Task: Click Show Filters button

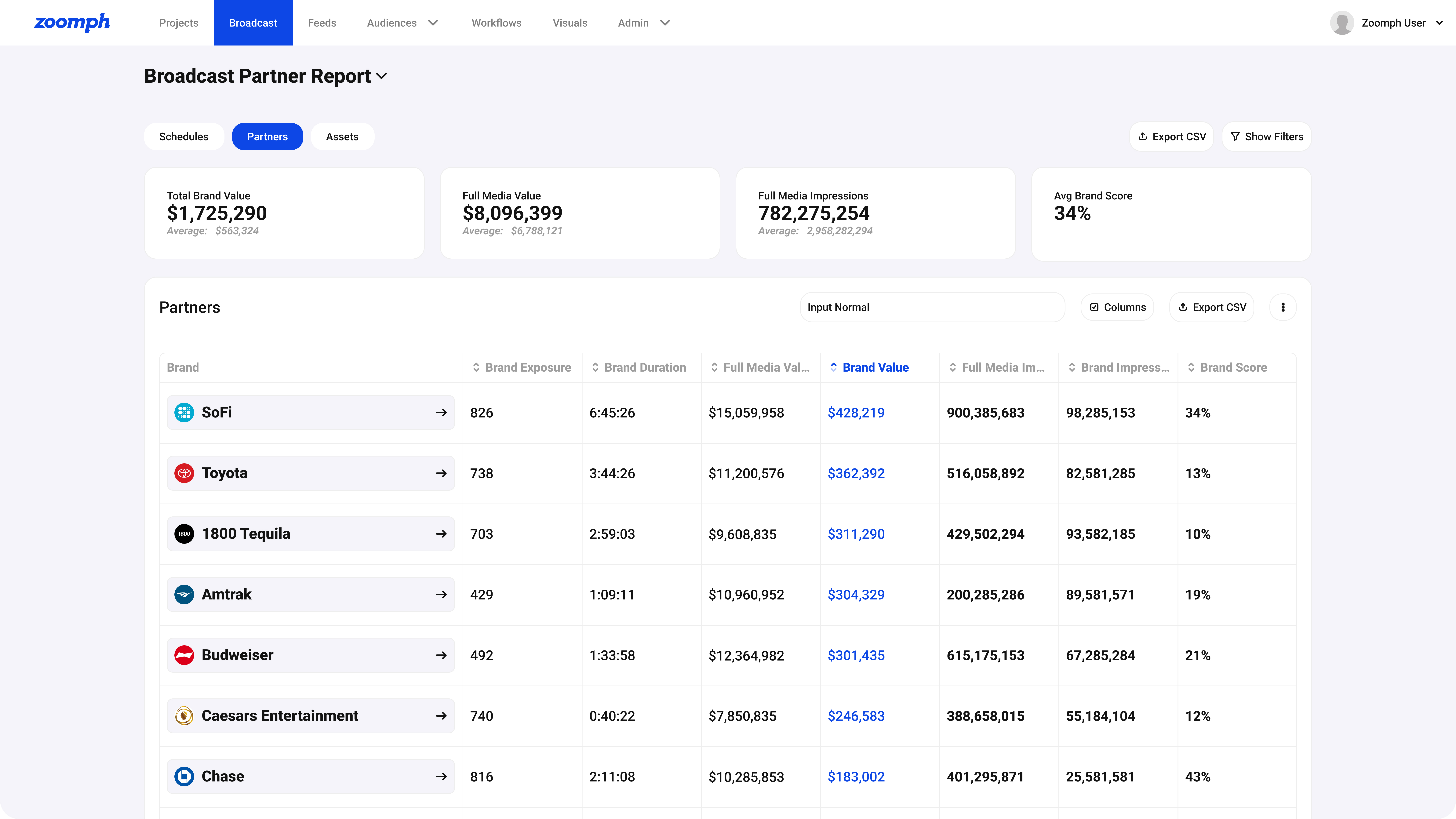Action: click(1267, 136)
